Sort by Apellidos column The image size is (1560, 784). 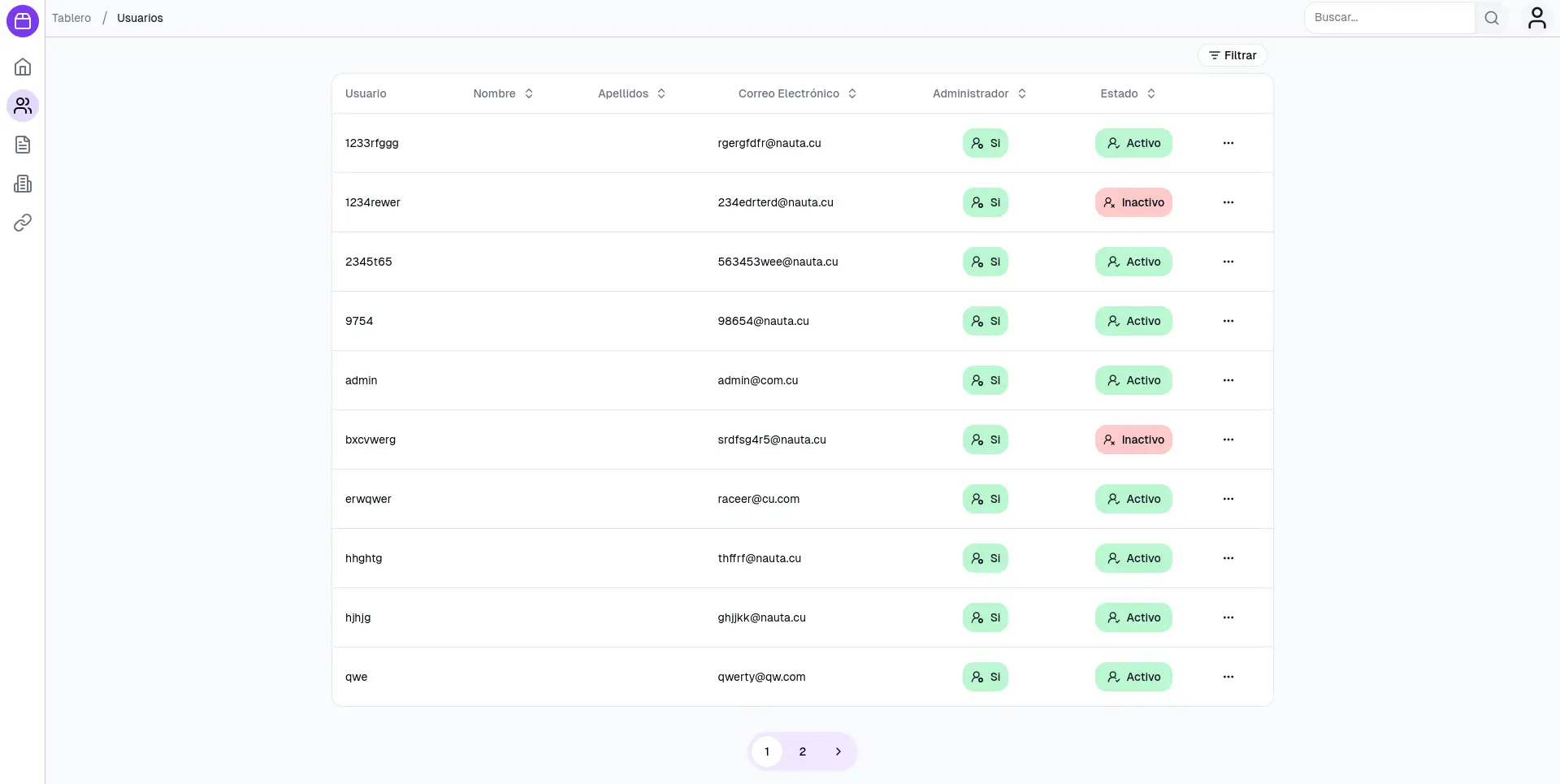[x=632, y=93]
